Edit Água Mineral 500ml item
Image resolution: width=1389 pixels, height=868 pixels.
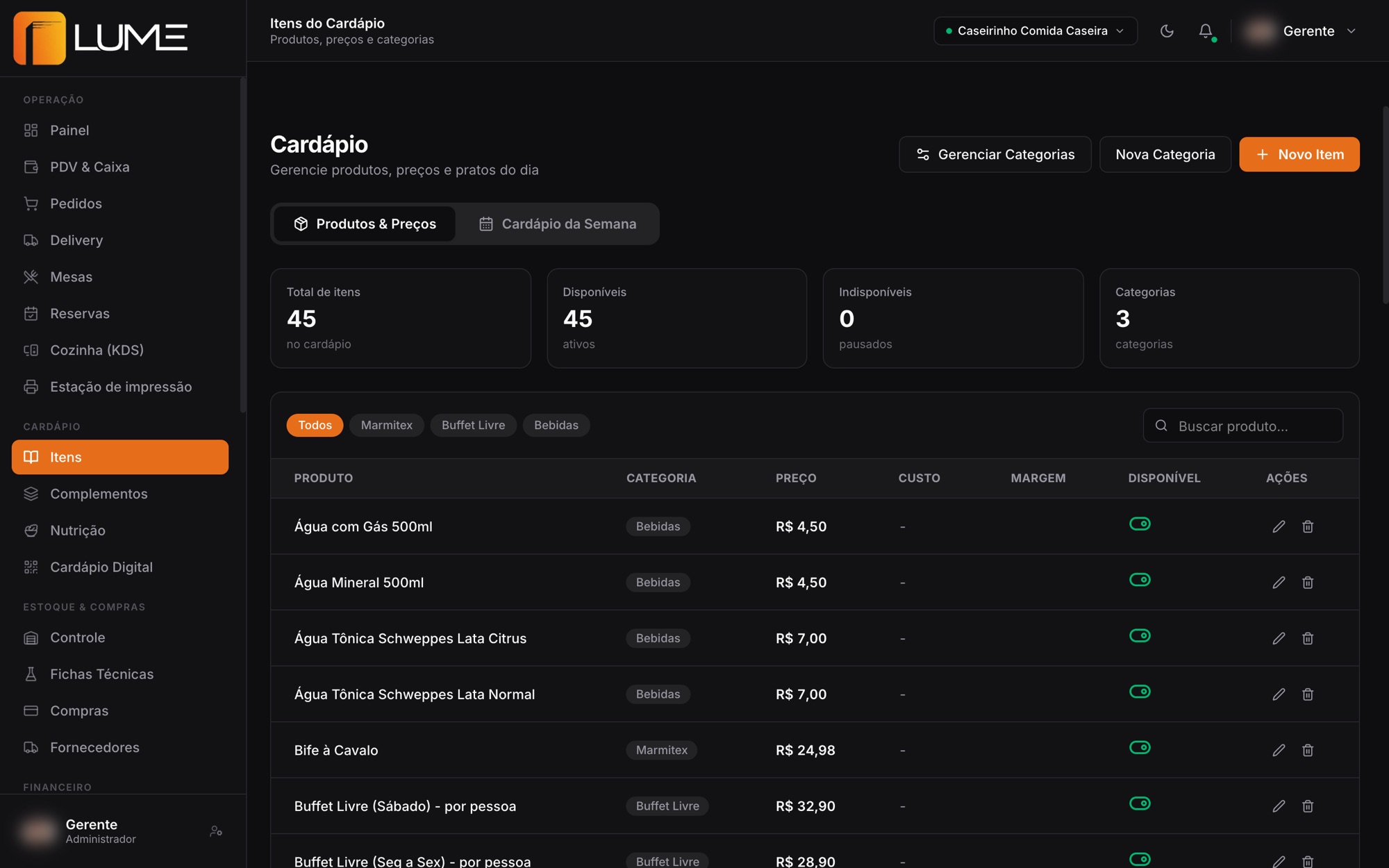coord(1279,583)
